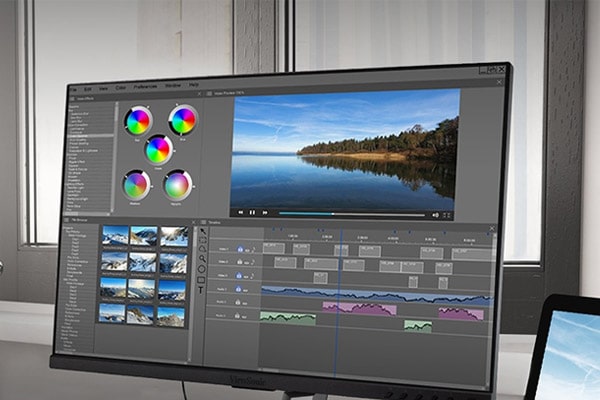Click the rewind button under video preview
The width and height of the screenshot is (600, 400).
coord(240,212)
